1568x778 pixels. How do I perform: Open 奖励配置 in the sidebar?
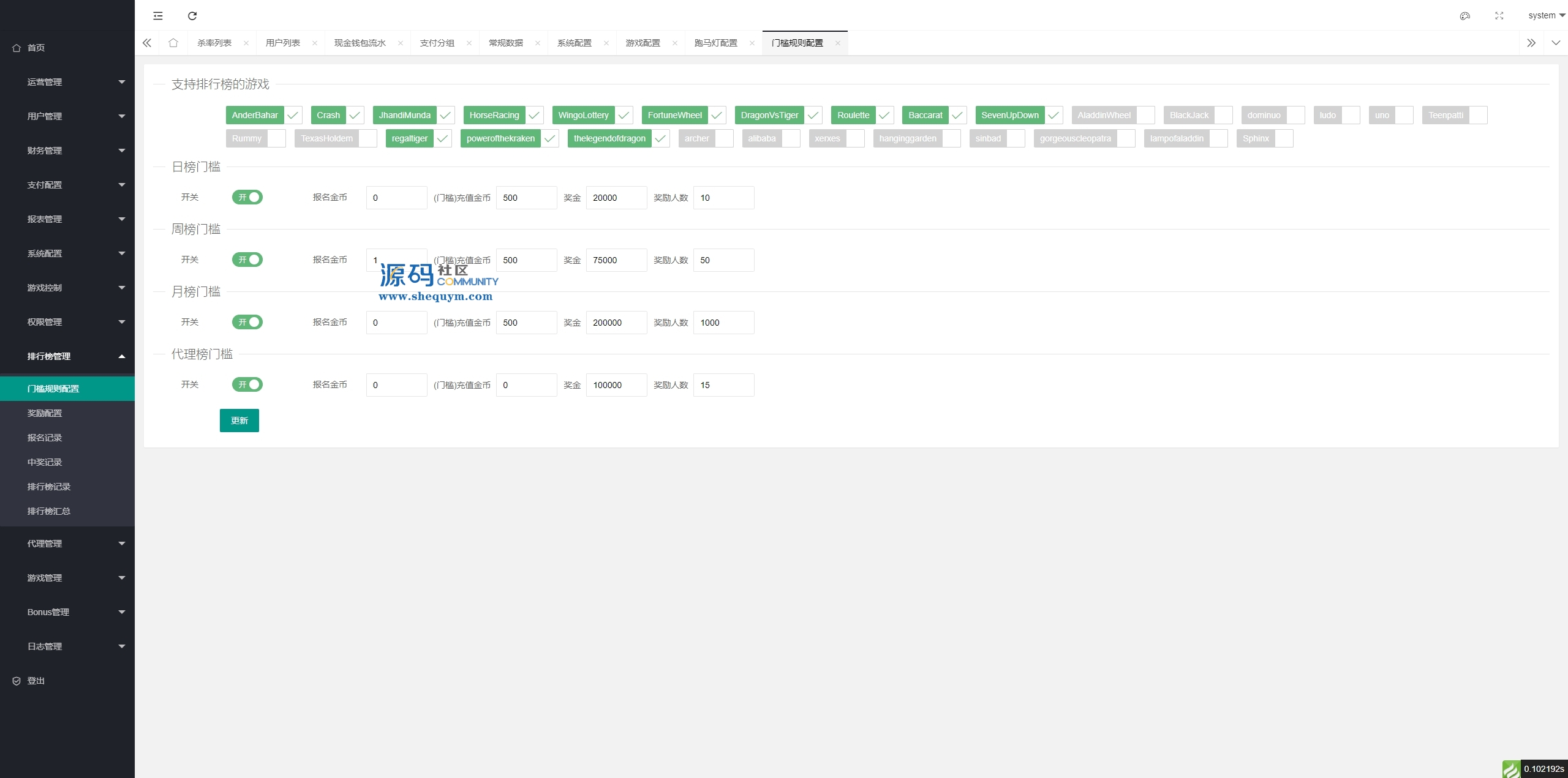(x=45, y=413)
